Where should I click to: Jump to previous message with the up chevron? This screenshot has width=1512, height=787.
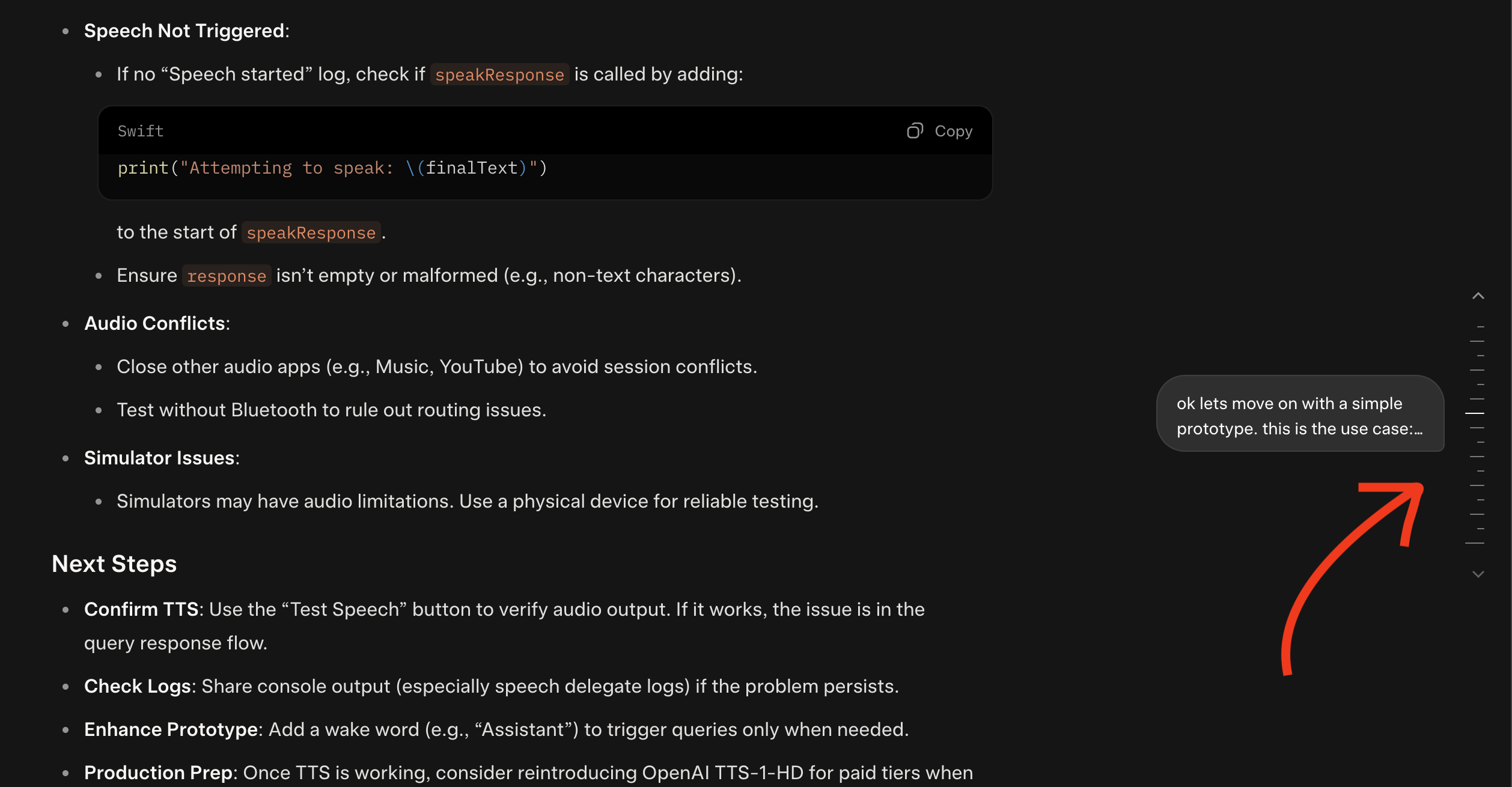[1478, 296]
